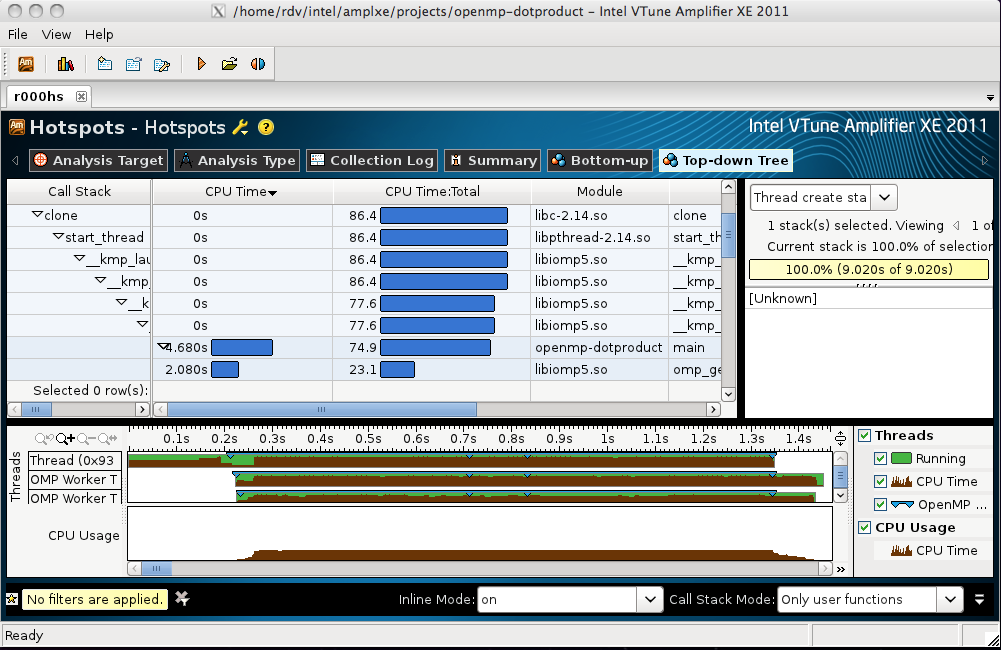Click the filter funnel icon near filters label
The height and width of the screenshot is (650, 1001).
pyautogui.click(x=182, y=598)
